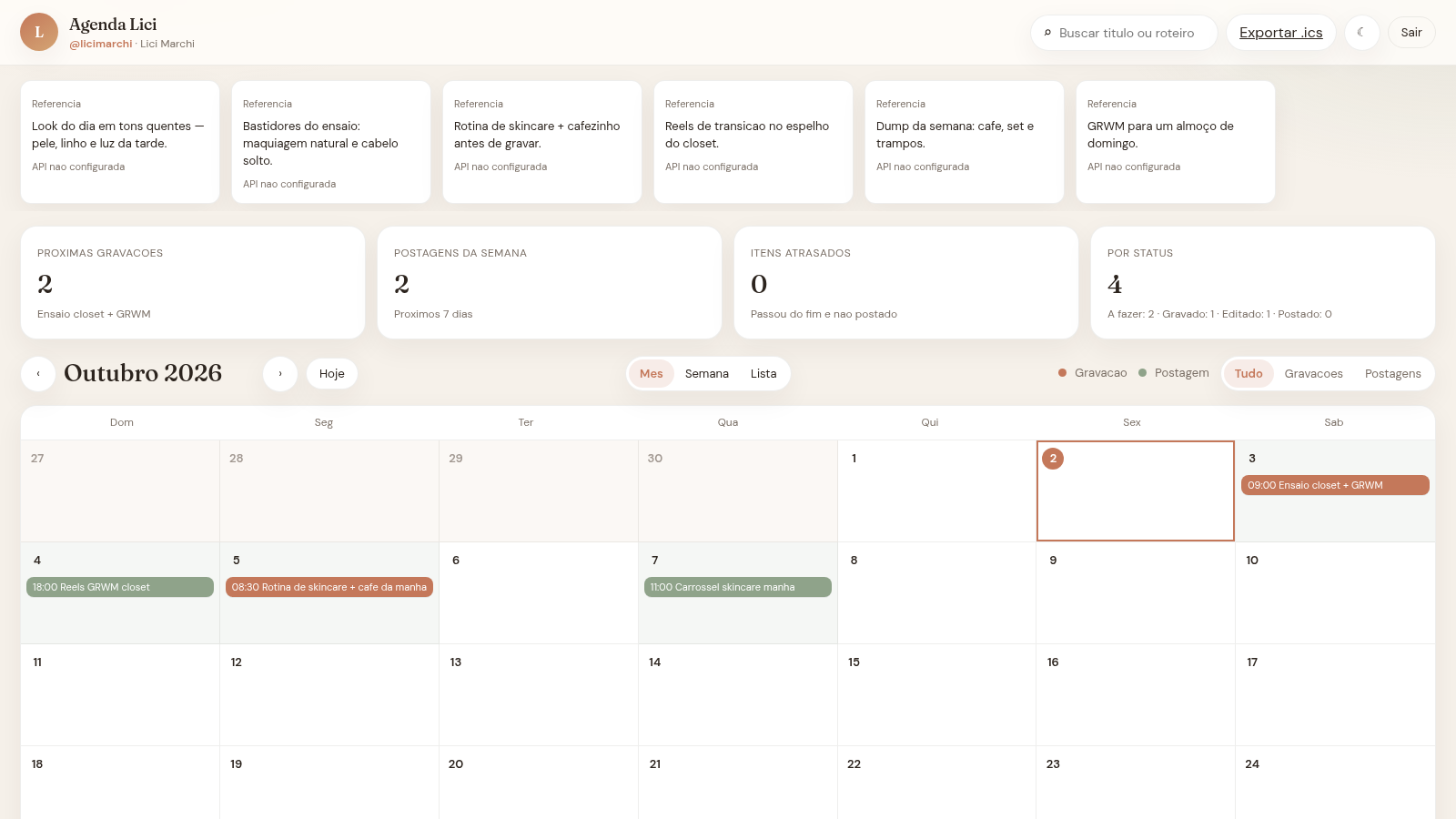Image resolution: width=1456 pixels, height=819 pixels.
Task: Switch to Mes view
Action: coord(652,374)
